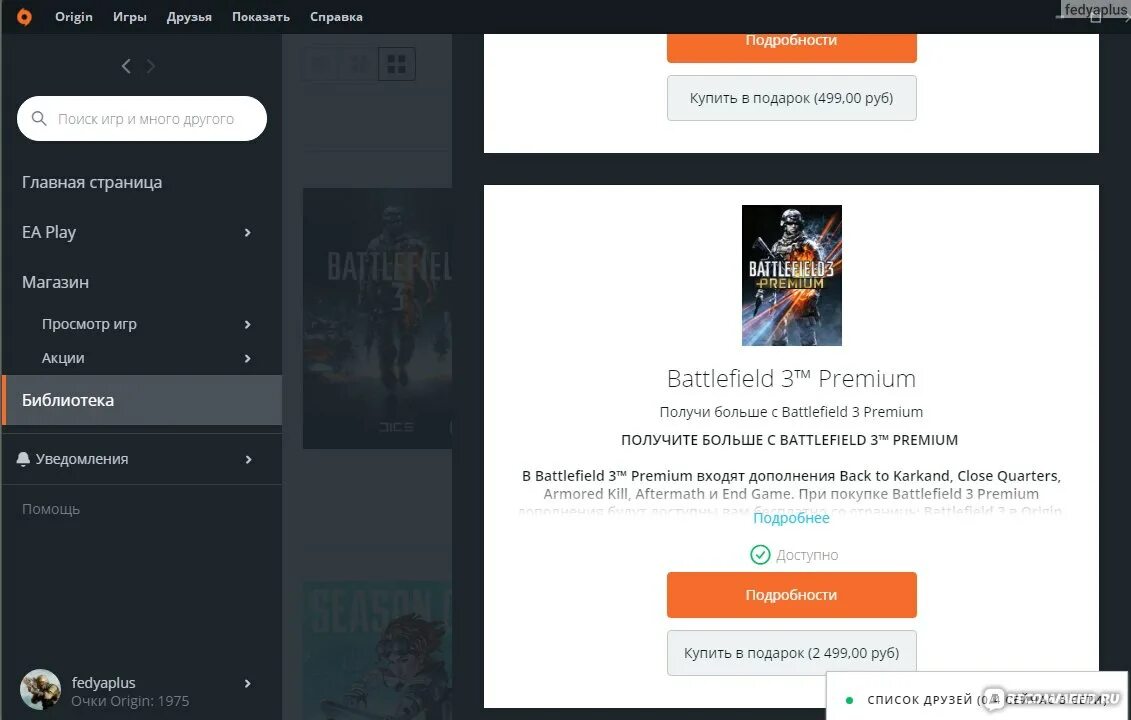The image size is (1131, 720).
Task: Open the Справка menu
Action: pos(336,17)
